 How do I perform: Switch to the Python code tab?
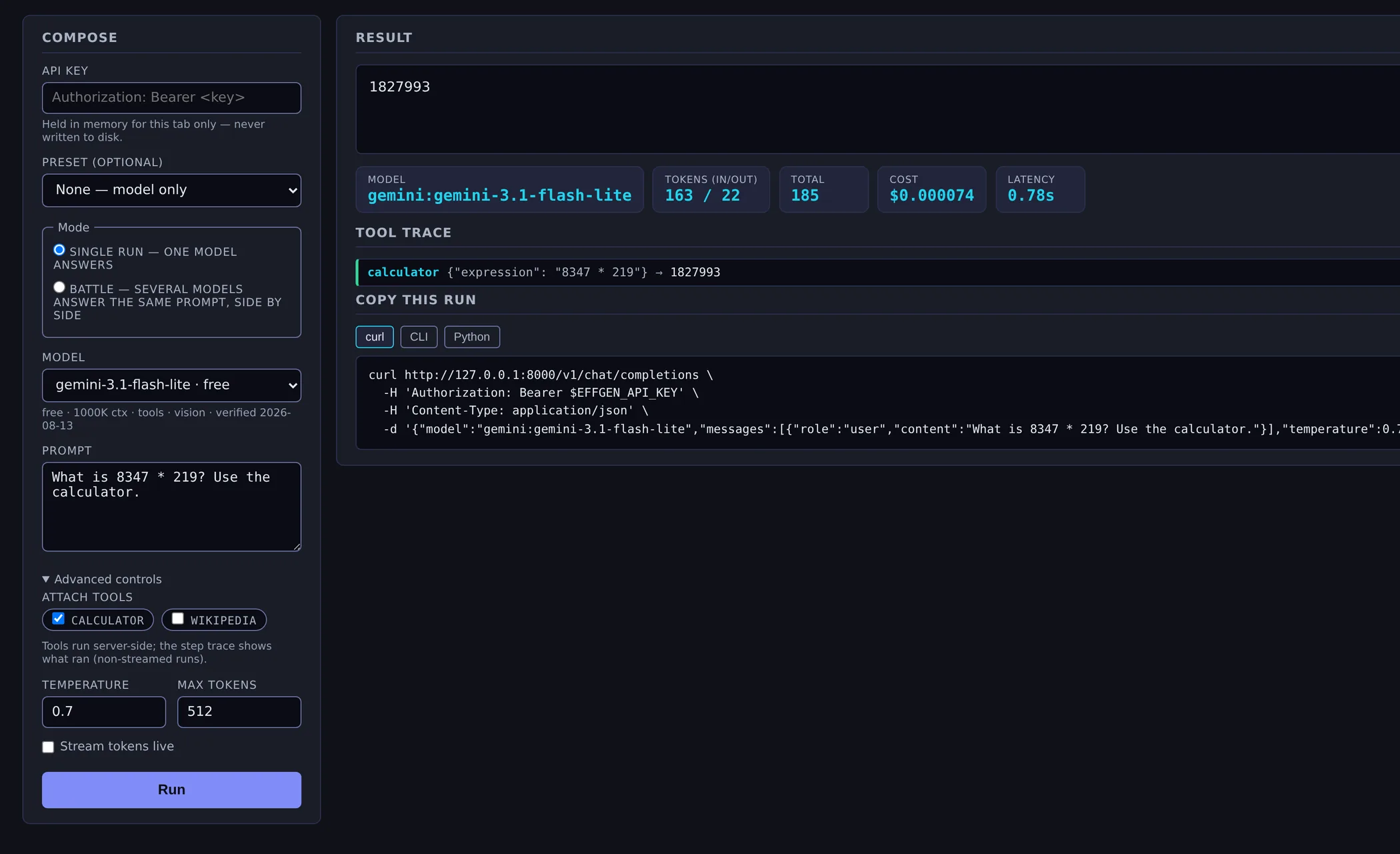[x=472, y=337]
